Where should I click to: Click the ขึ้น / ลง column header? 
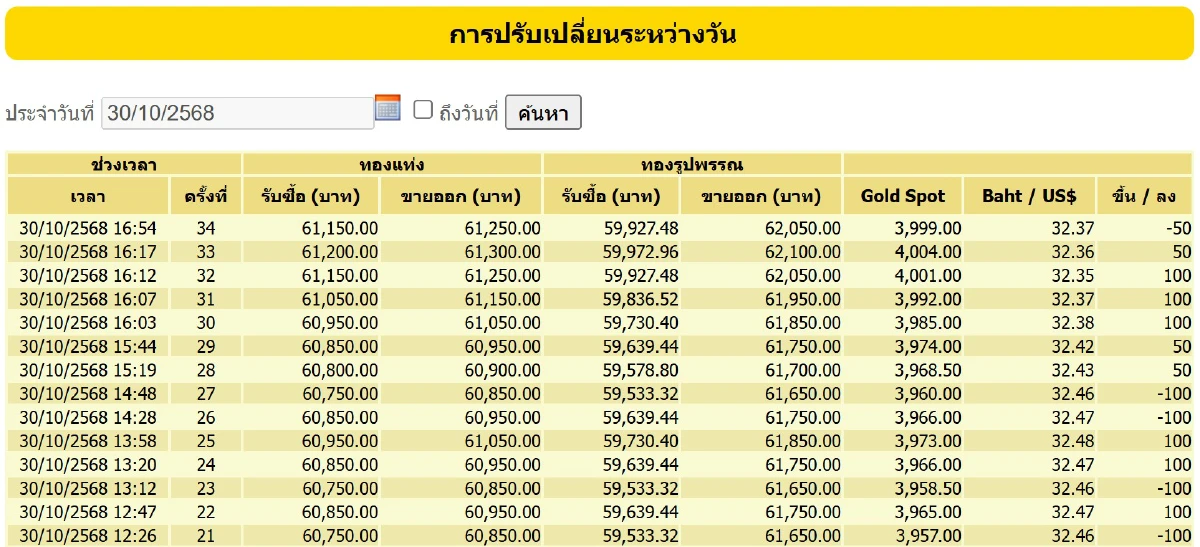coord(1143,196)
